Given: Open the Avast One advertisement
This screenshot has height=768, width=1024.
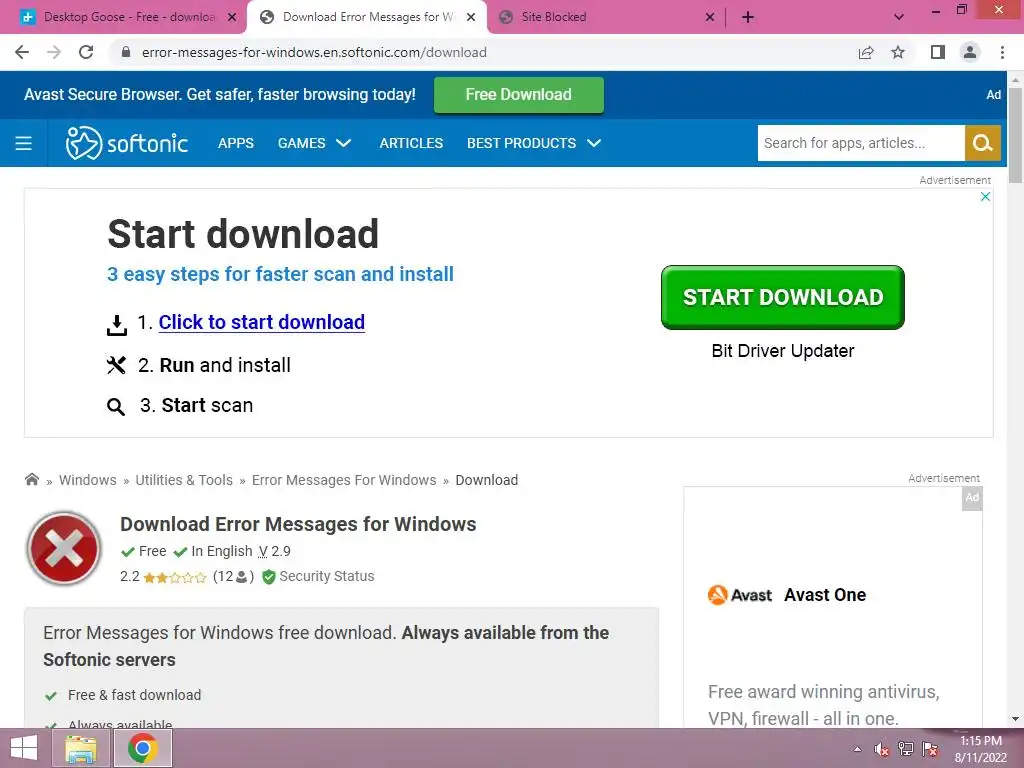Looking at the screenshot, I should 833,607.
